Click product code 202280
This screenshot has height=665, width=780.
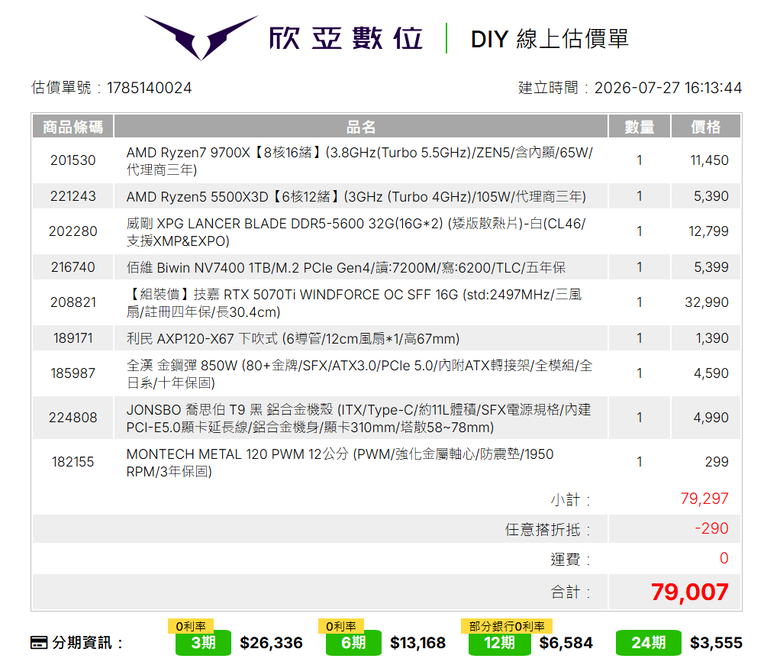(x=73, y=231)
